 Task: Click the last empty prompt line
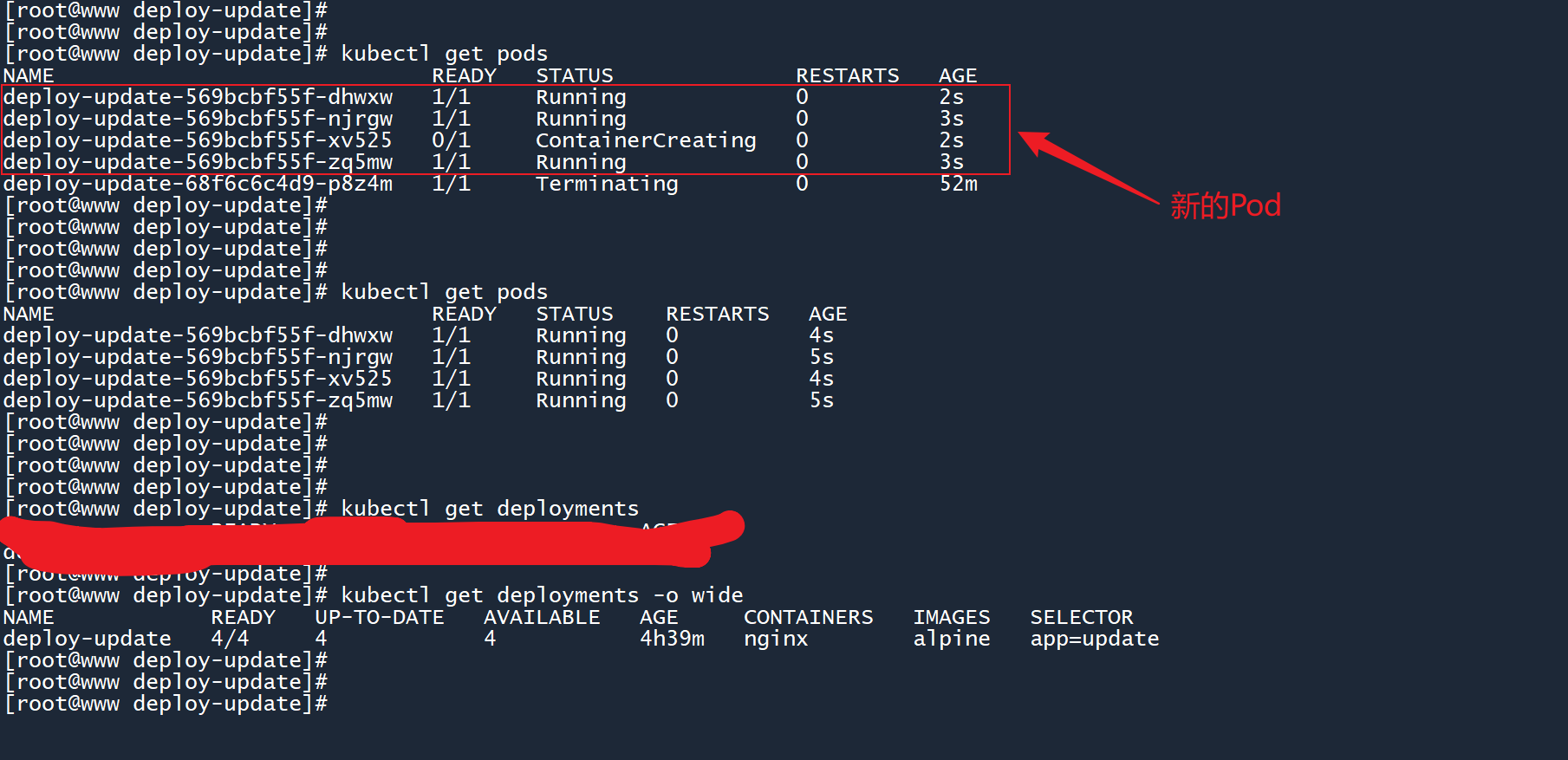(x=165, y=704)
